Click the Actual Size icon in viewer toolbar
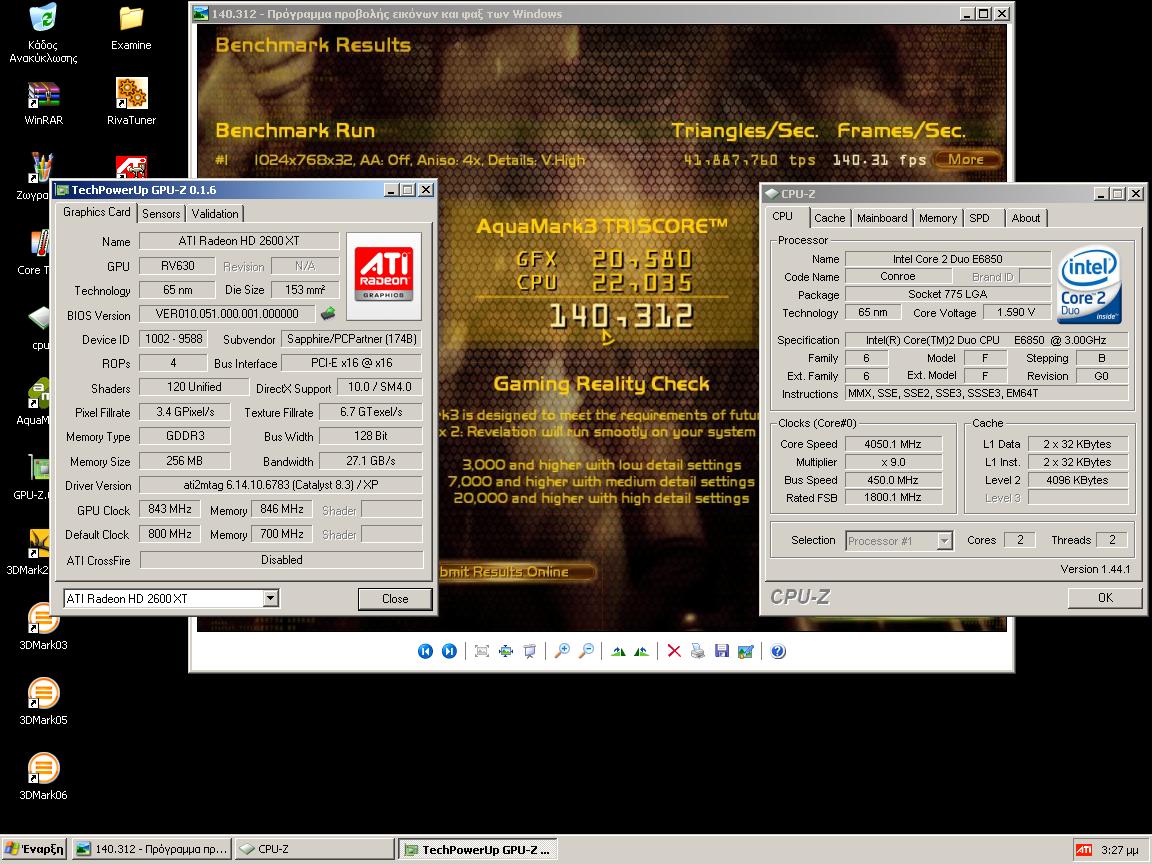The height and width of the screenshot is (864, 1152). [505, 651]
